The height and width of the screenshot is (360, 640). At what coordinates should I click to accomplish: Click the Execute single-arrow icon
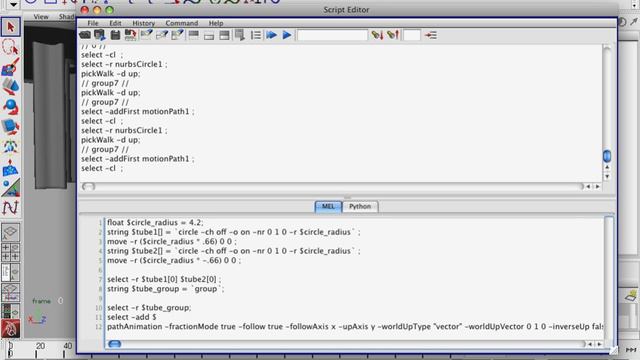click(287, 35)
